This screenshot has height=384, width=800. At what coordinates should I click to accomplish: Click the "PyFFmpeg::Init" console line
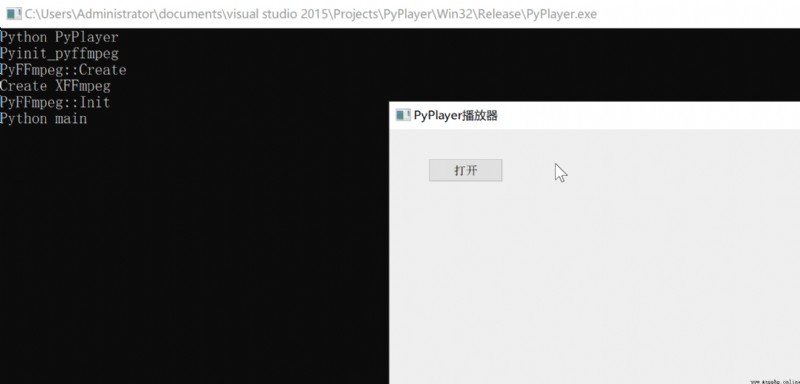55,103
